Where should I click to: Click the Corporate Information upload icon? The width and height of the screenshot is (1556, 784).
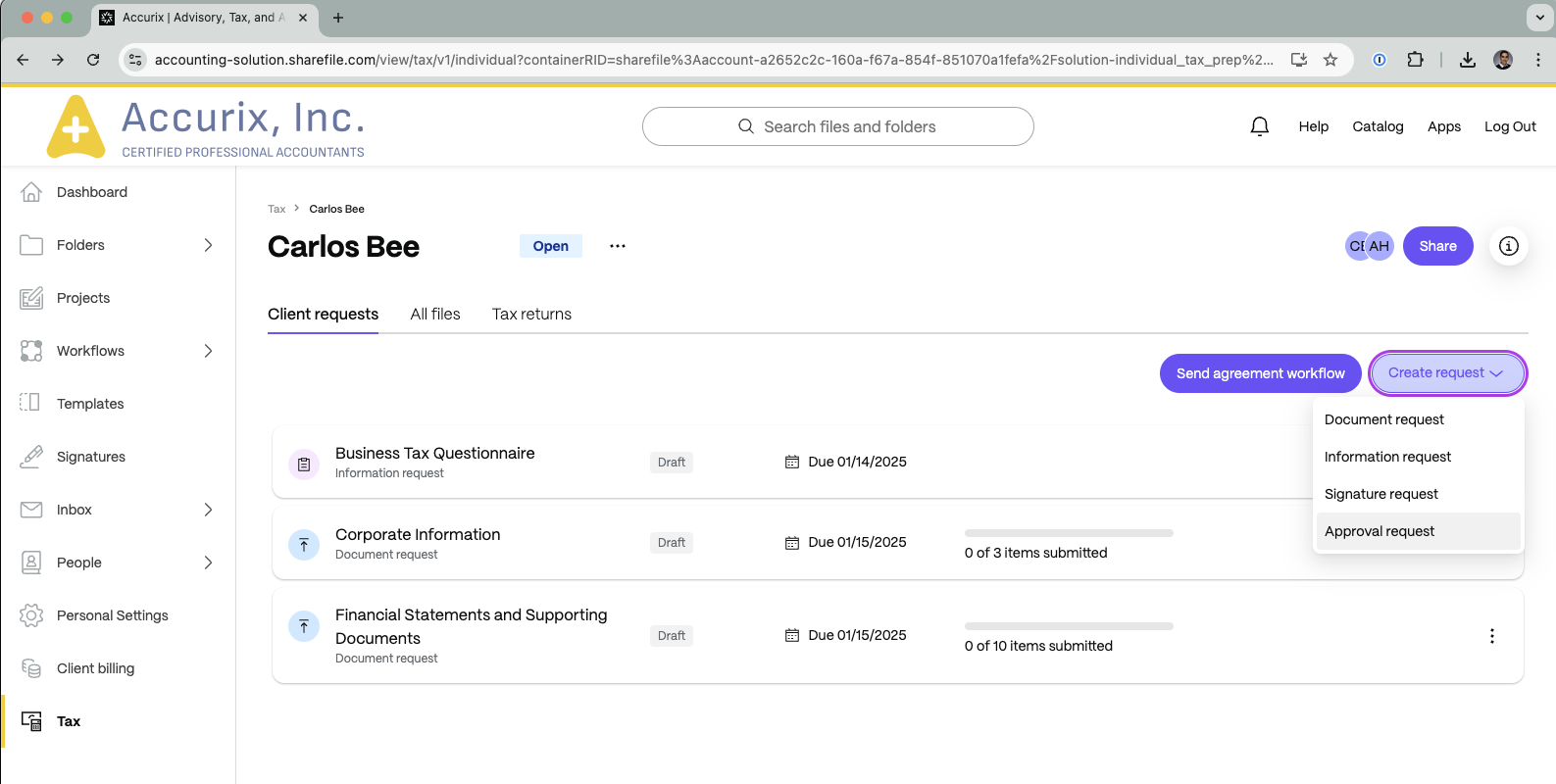coord(304,545)
